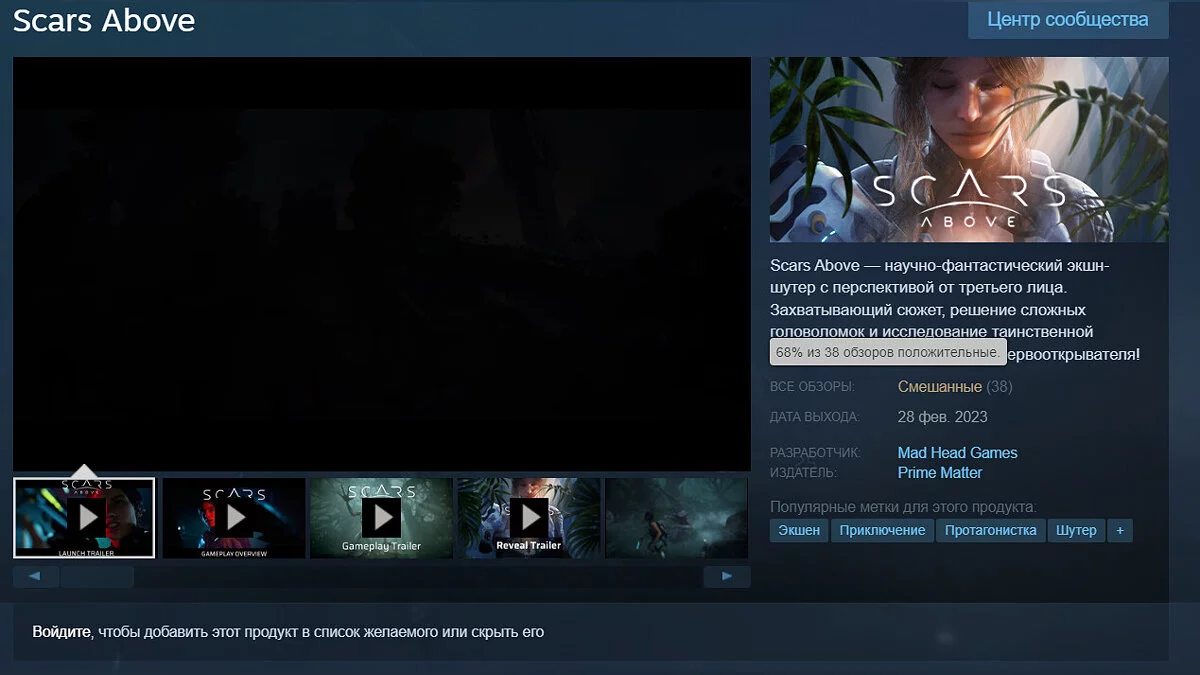Click the ВСЕ ОБЗОРЫ label
This screenshot has width=1200, height=675.
[813, 387]
